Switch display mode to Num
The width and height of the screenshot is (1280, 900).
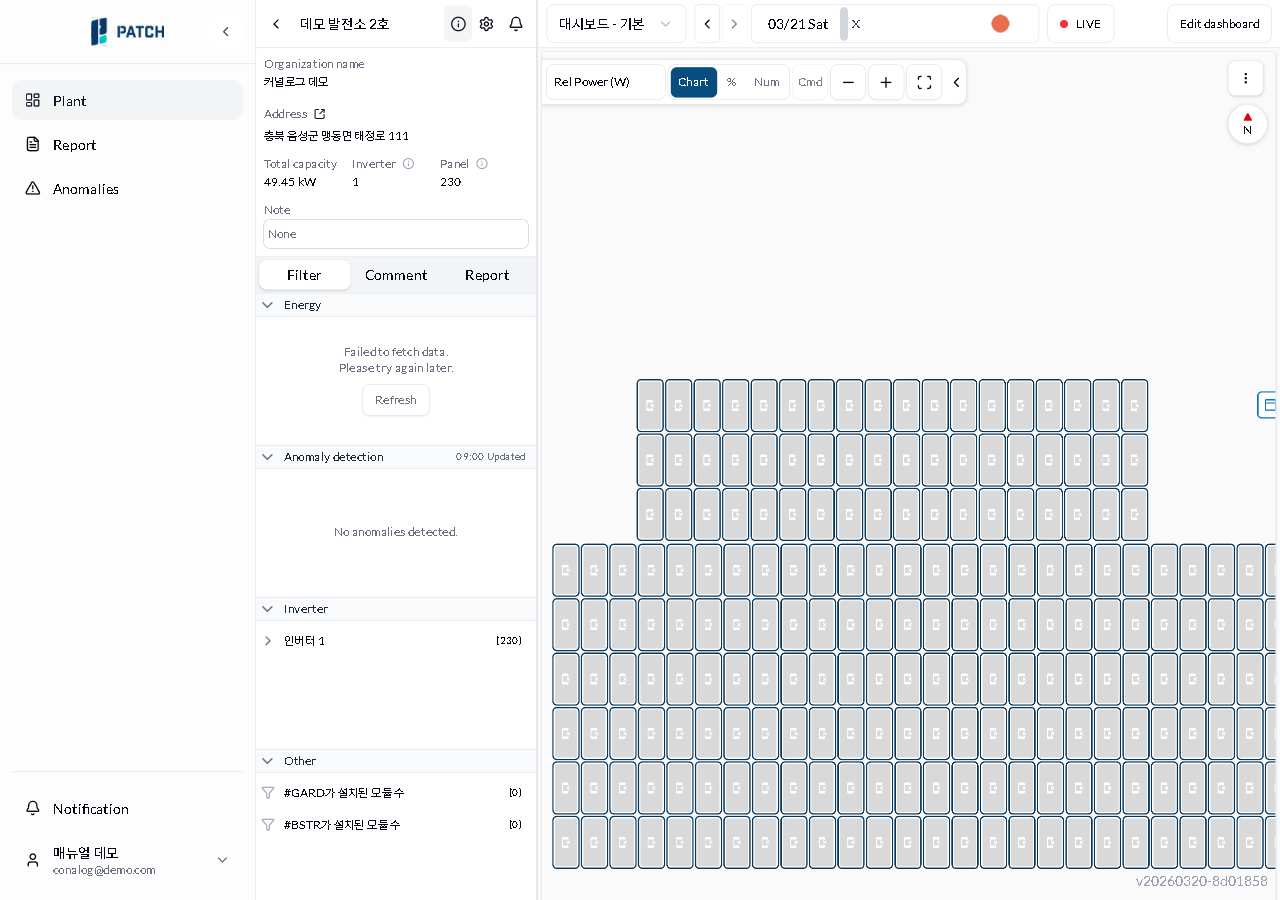point(767,82)
